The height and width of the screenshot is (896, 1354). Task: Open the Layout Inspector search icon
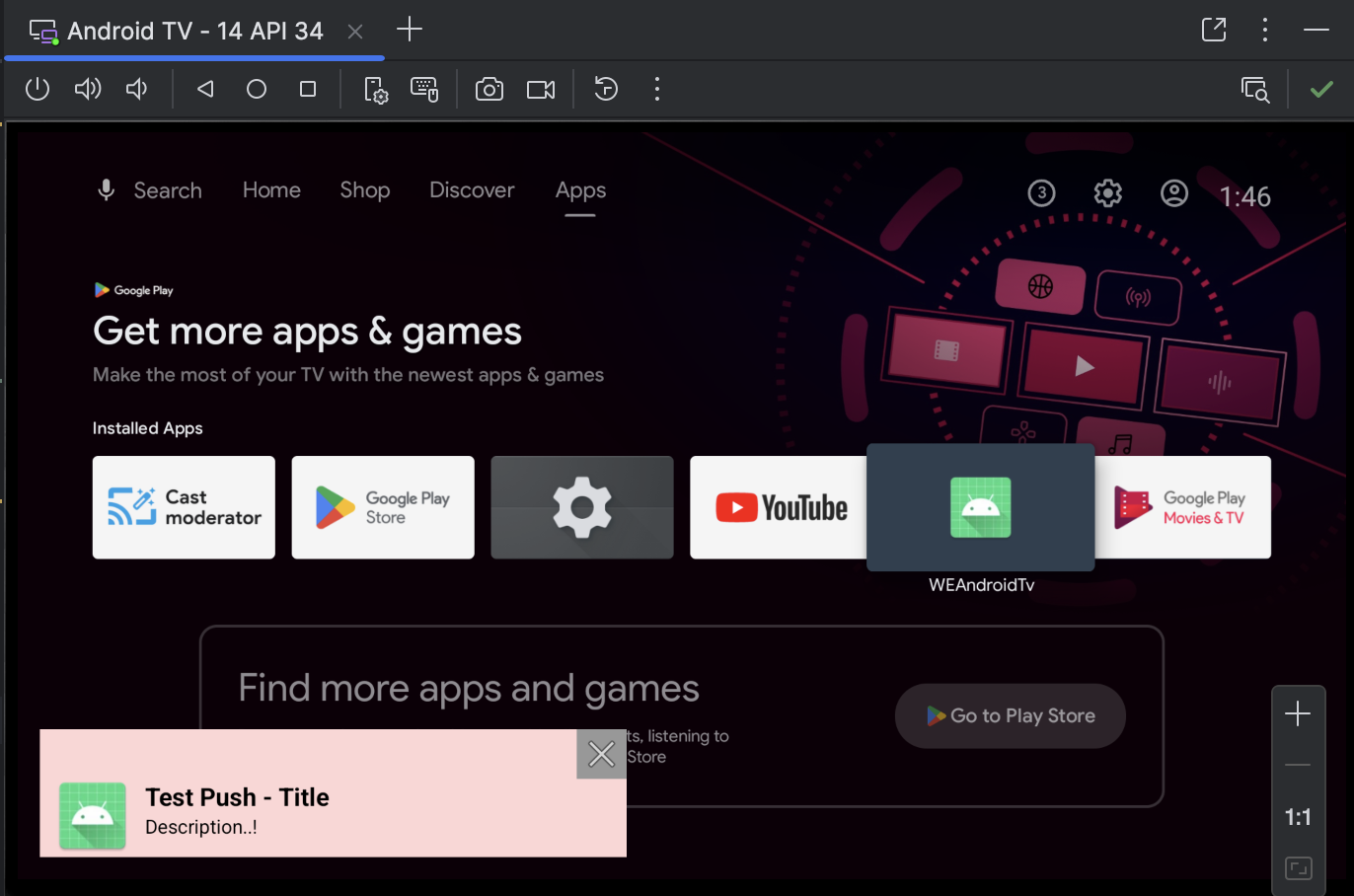(1255, 90)
